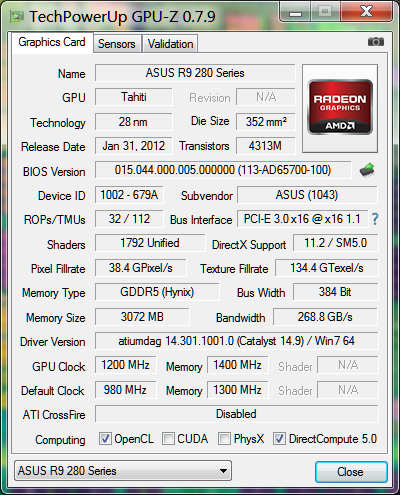
Task: Click the Bus Width 384 Bit field
Action: tap(336, 292)
